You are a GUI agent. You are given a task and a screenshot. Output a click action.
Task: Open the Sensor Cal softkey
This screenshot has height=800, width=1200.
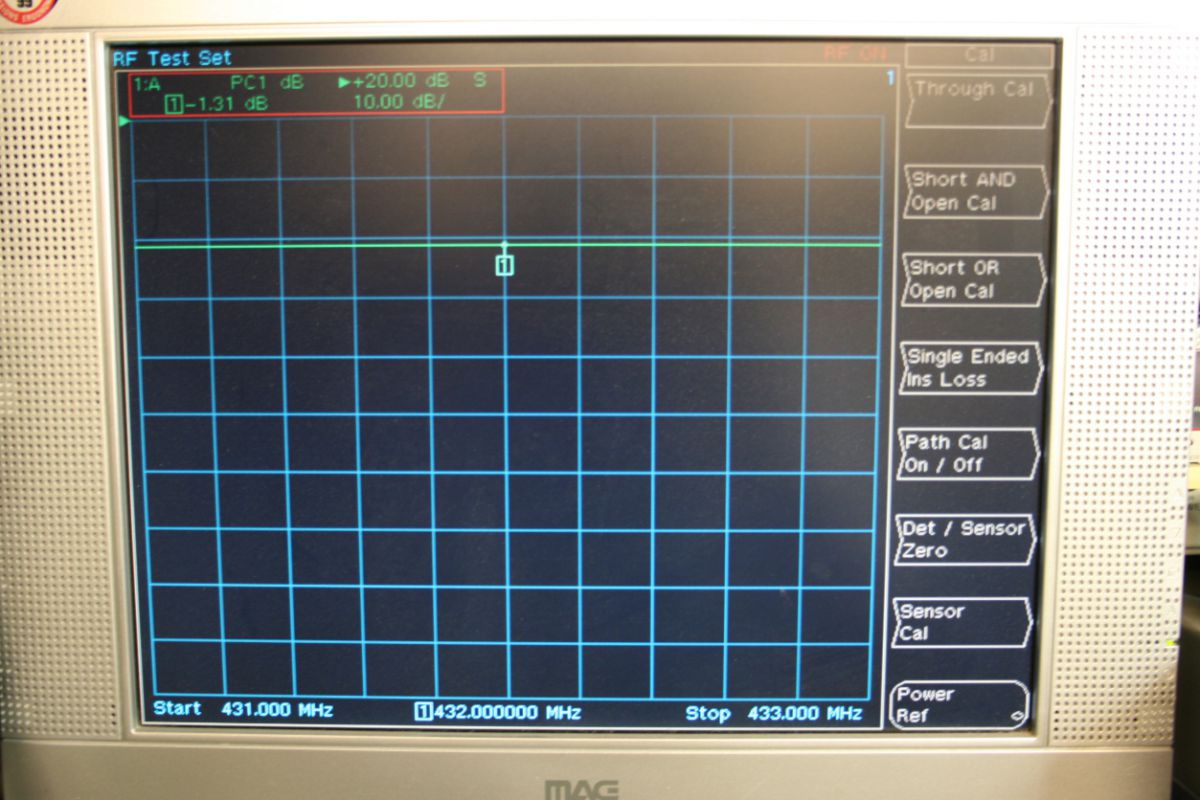pos(961,622)
